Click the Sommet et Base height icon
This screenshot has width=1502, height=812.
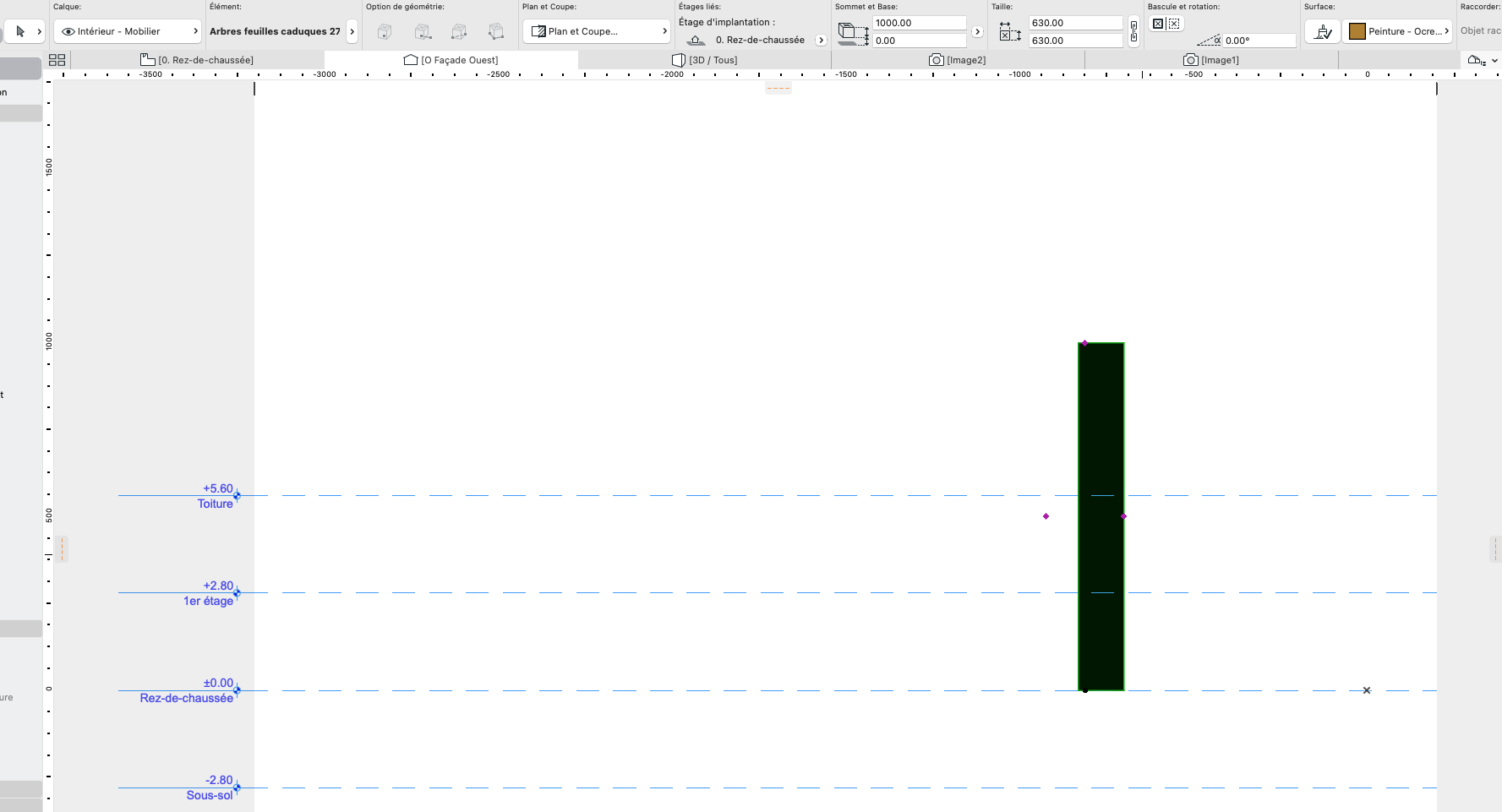[853, 33]
